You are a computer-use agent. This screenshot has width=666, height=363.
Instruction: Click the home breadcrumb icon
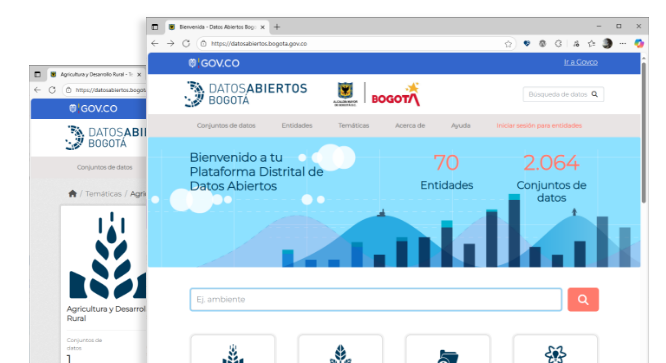tap(73, 194)
